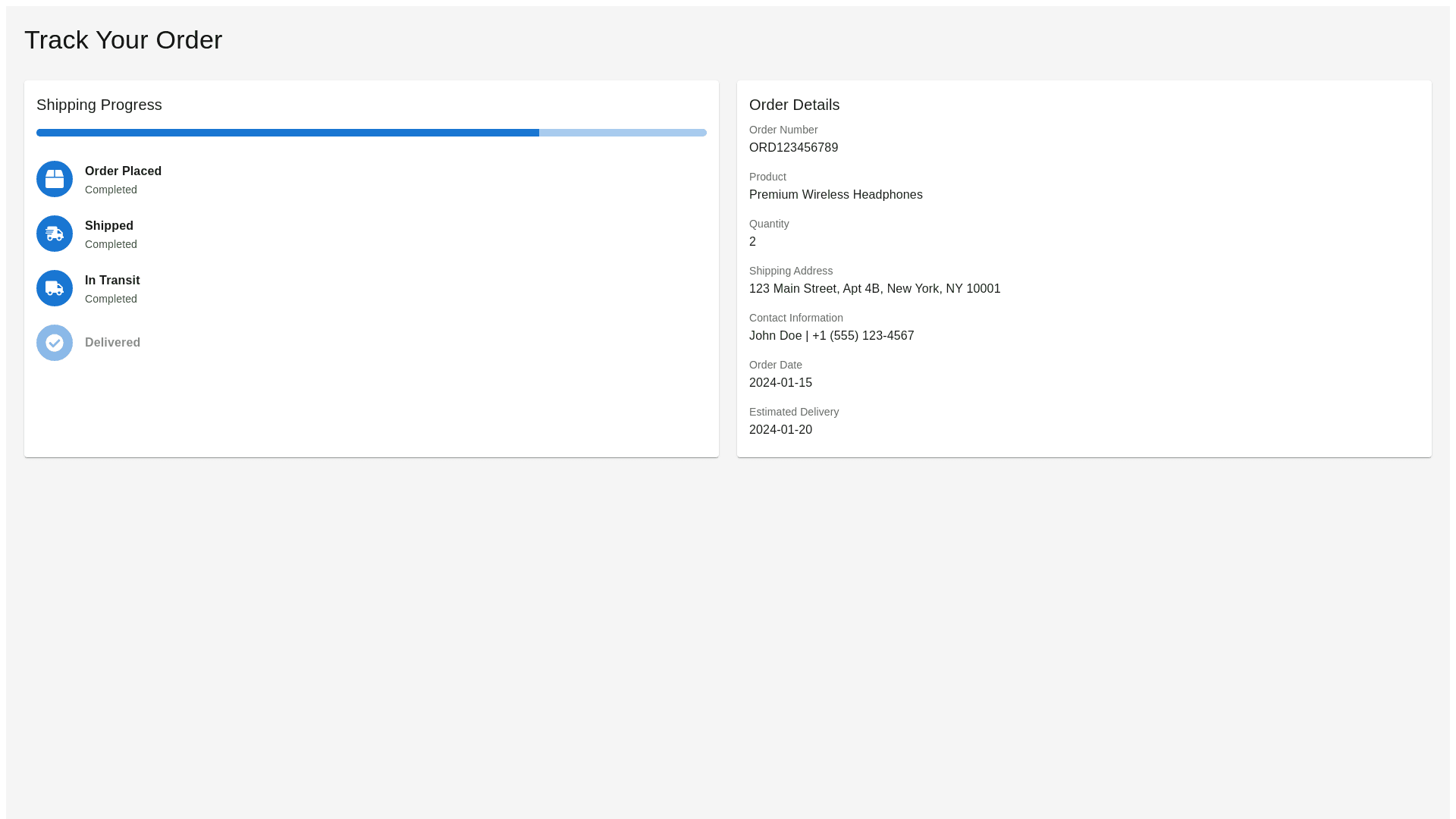
Task: Click the Shipping Progress title
Action: click(99, 105)
